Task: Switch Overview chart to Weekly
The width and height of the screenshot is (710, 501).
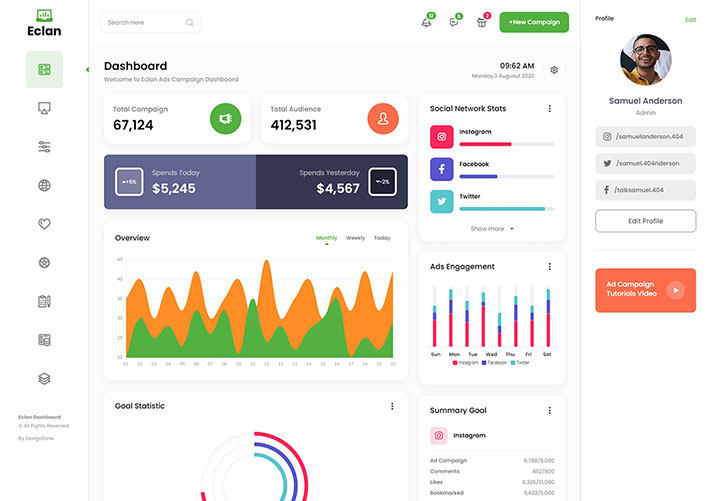Action: coord(355,238)
